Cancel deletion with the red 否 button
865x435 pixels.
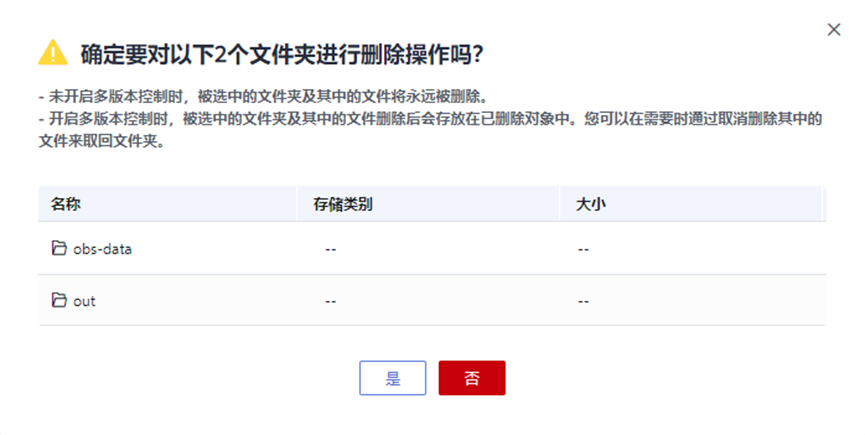[472, 378]
